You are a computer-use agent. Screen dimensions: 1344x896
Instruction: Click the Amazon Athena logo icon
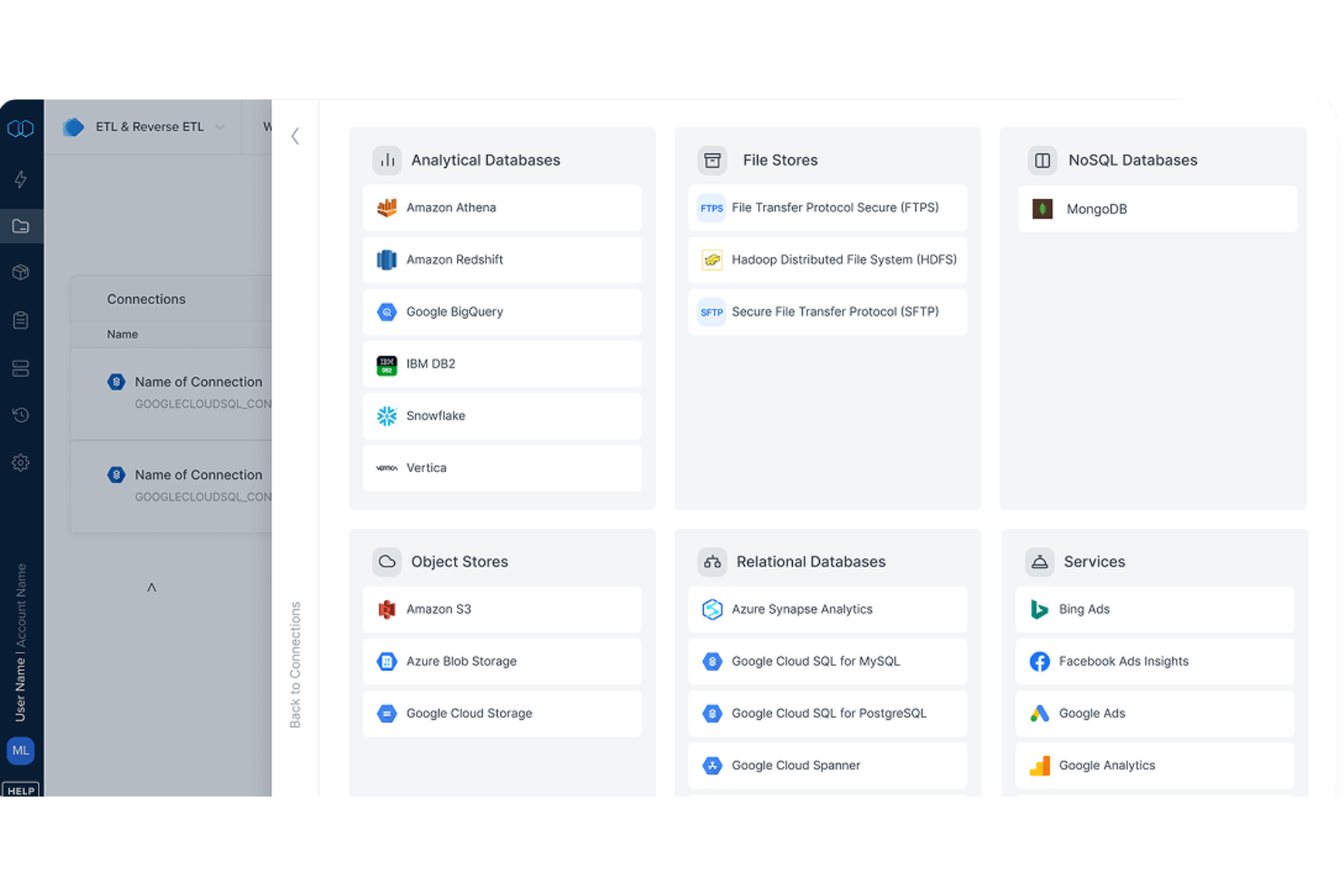[387, 208]
